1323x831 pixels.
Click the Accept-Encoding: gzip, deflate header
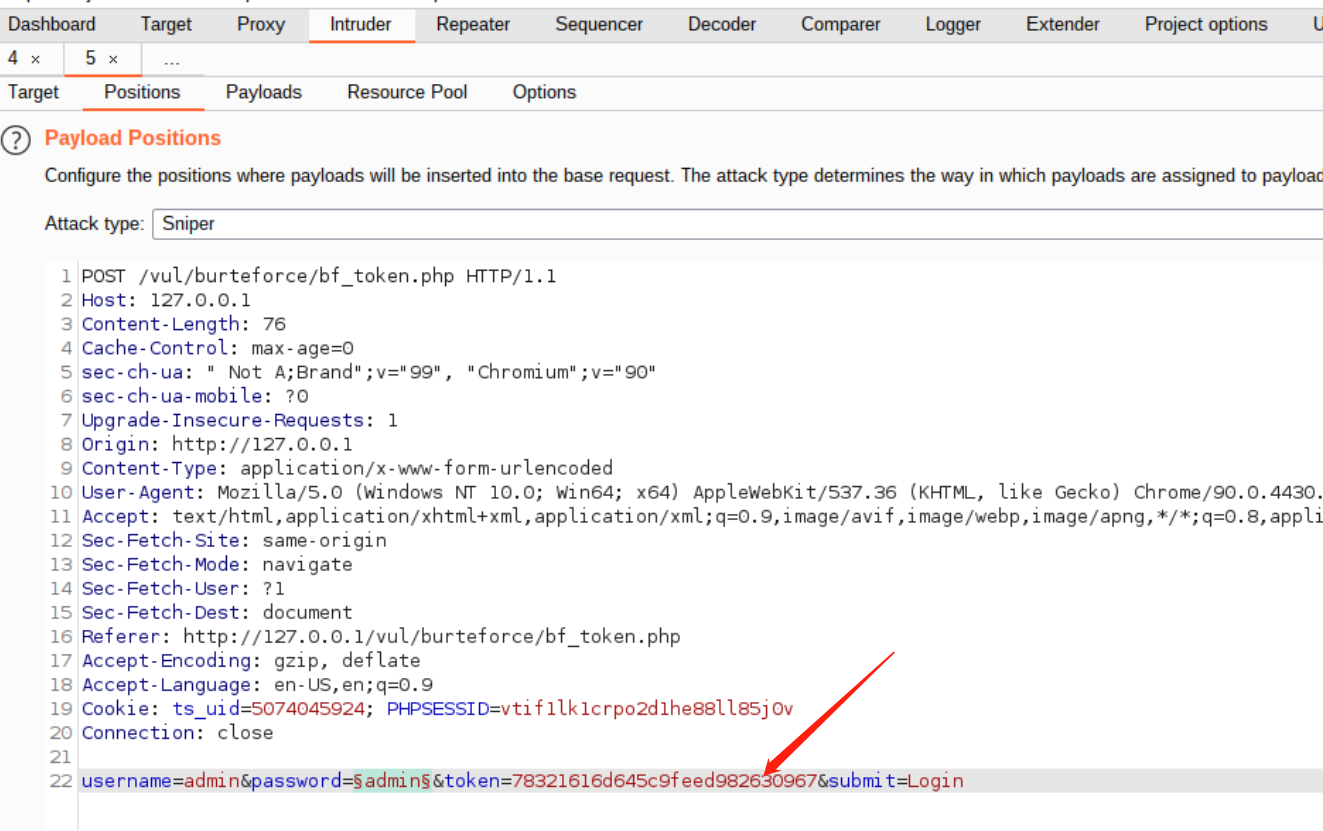click(x=251, y=660)
